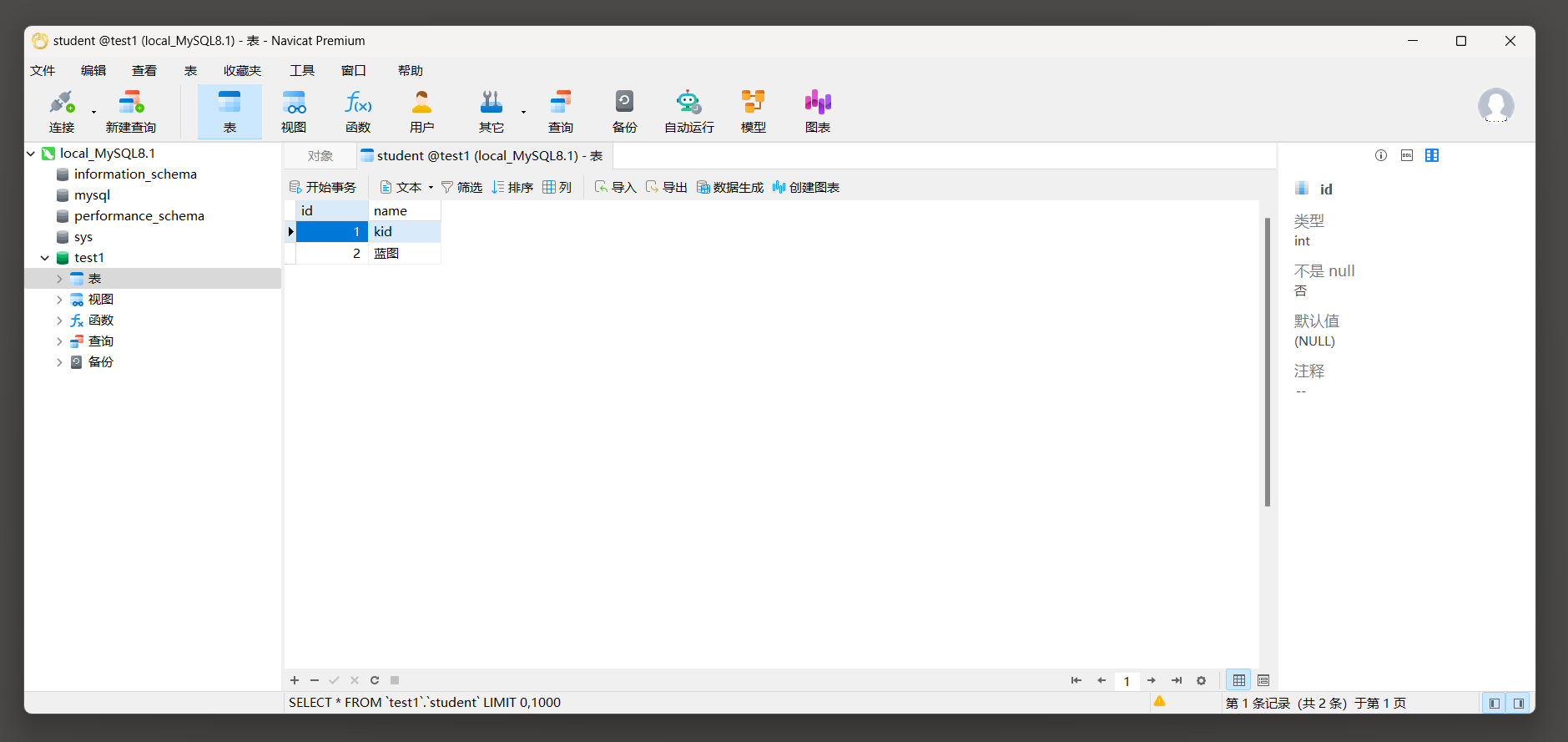Select the information_schema database
Image resolution: width=1568 pixels, height=742 pixels.
tap(135, 174)
